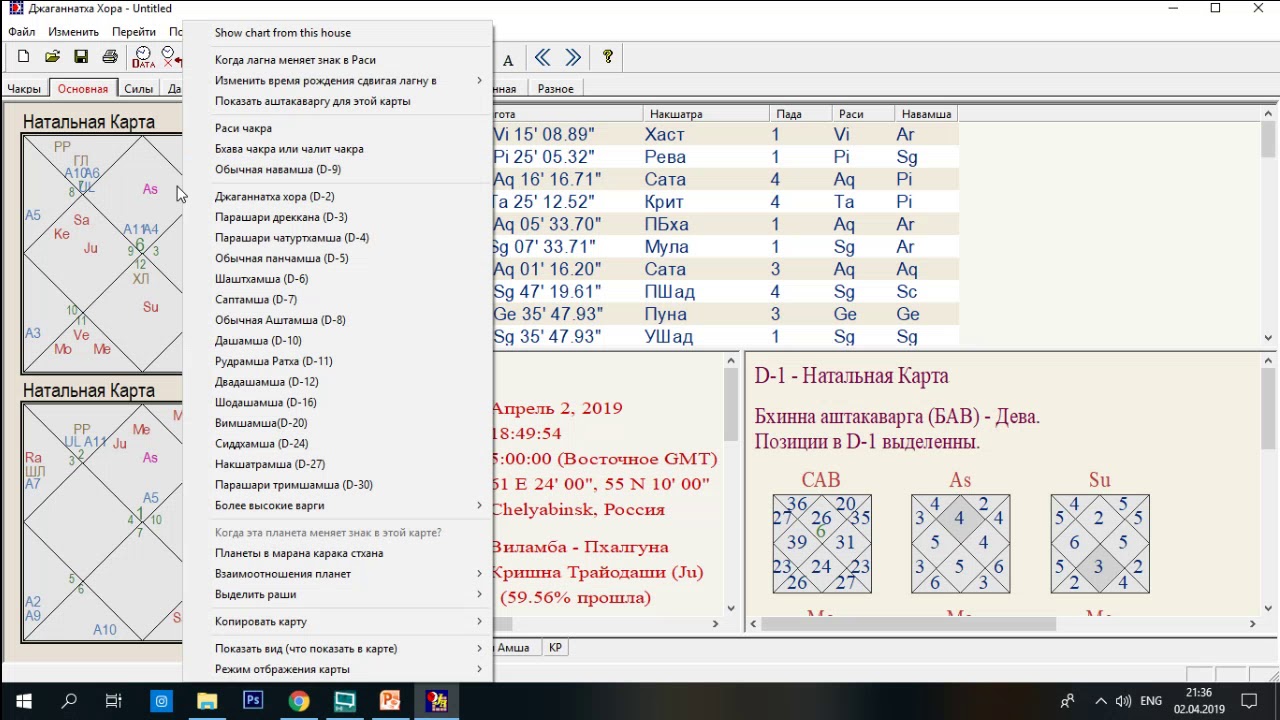The width and height of the screenshot is (1280, 720).
Task: Select Планеты в марана карака стхана
Action: coord(338,553)
